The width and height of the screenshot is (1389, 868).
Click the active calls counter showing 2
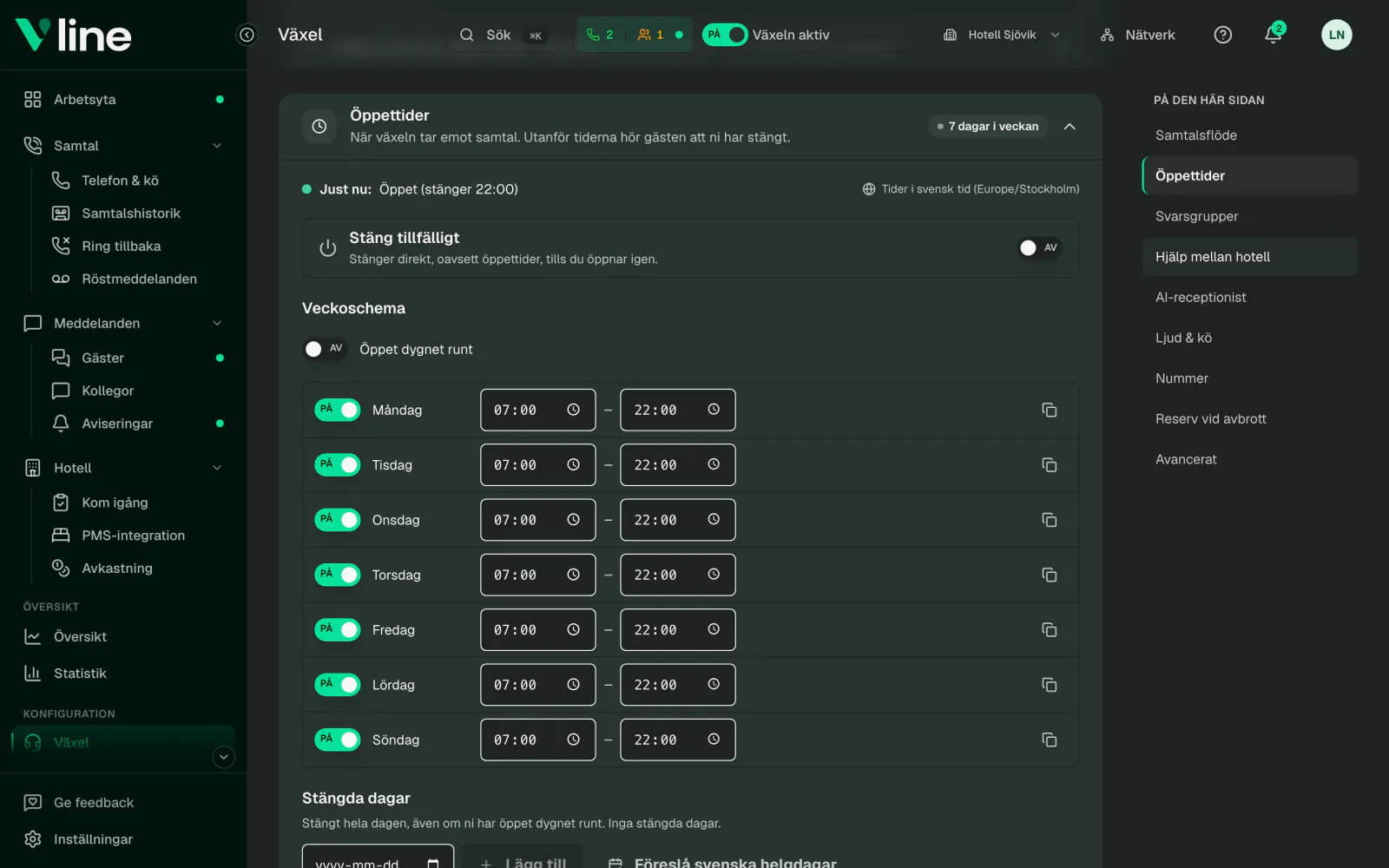[600, 35]
